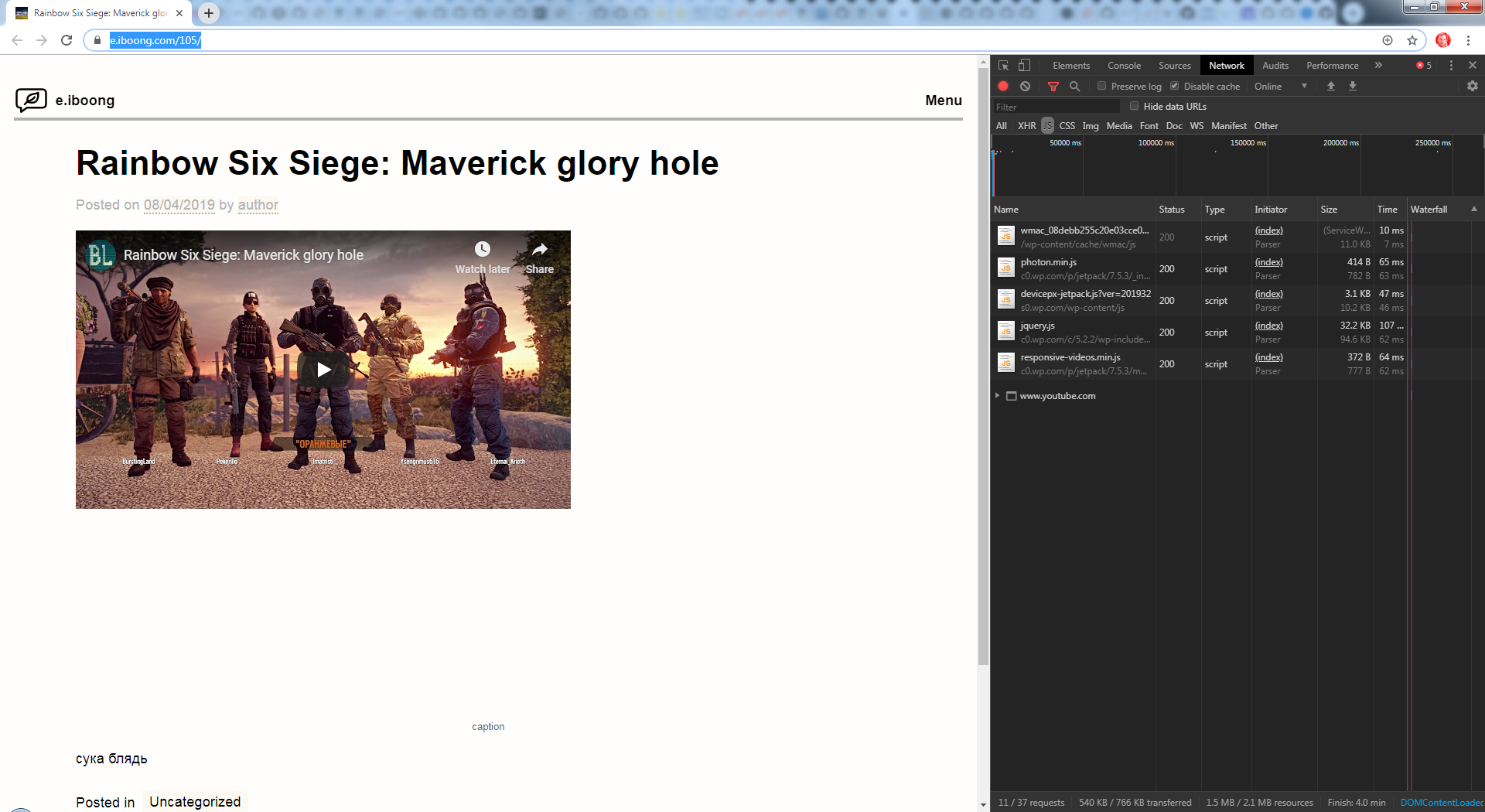Activate the DevTools inspect element picker
This screenshot has width=1485, height=812.
[1004, 66]
